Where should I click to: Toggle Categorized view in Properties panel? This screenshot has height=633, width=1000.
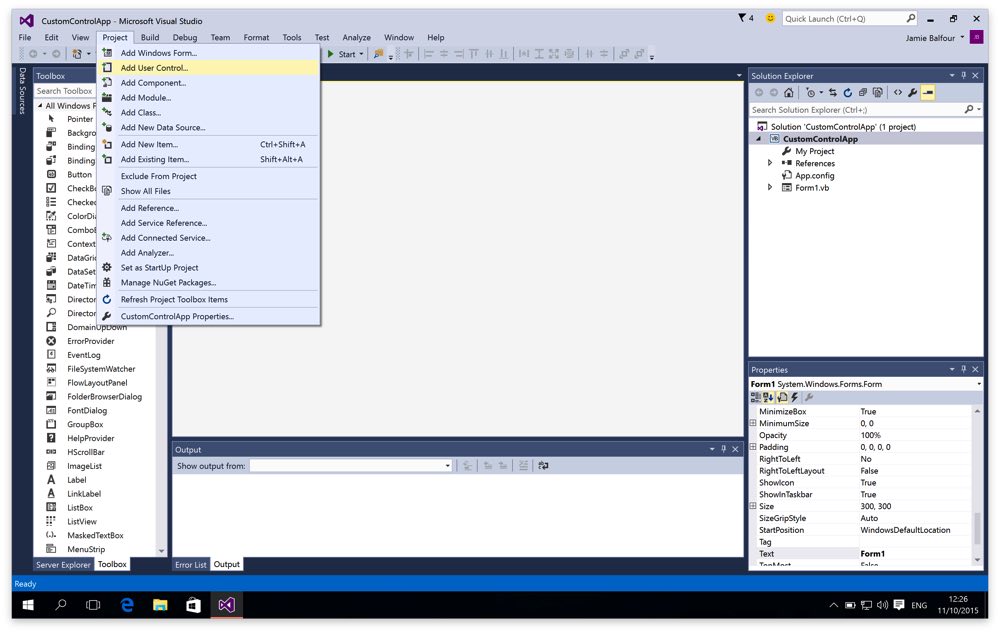tap(756, 397)
